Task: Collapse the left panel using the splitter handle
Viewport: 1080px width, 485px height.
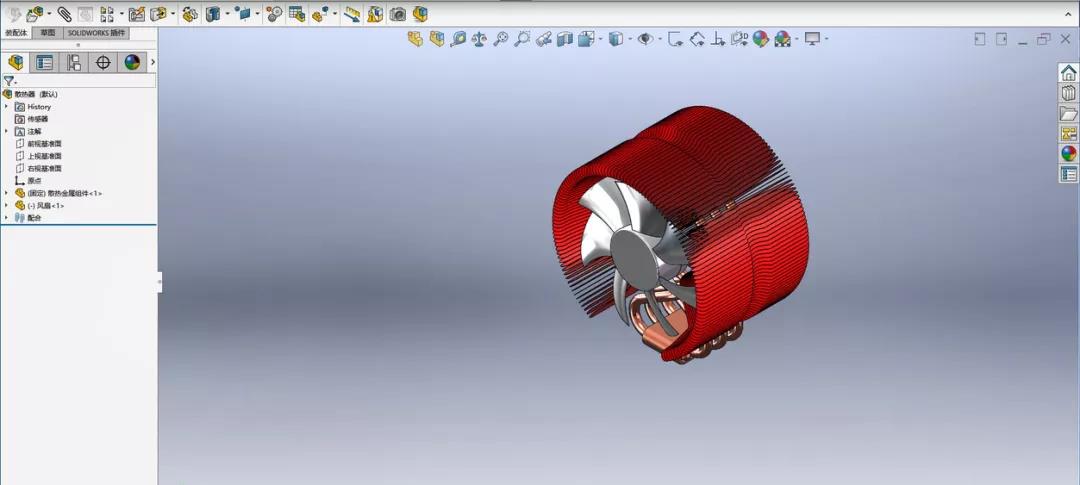Action: point(159,283)
